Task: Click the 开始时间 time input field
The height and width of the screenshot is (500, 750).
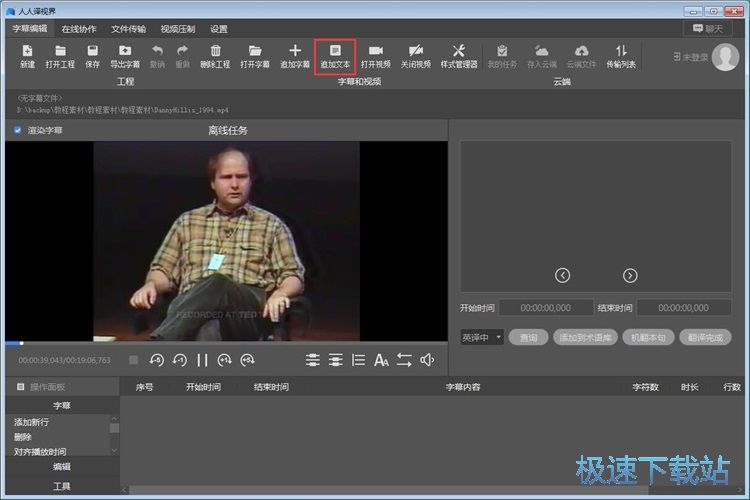Action: 545,308
